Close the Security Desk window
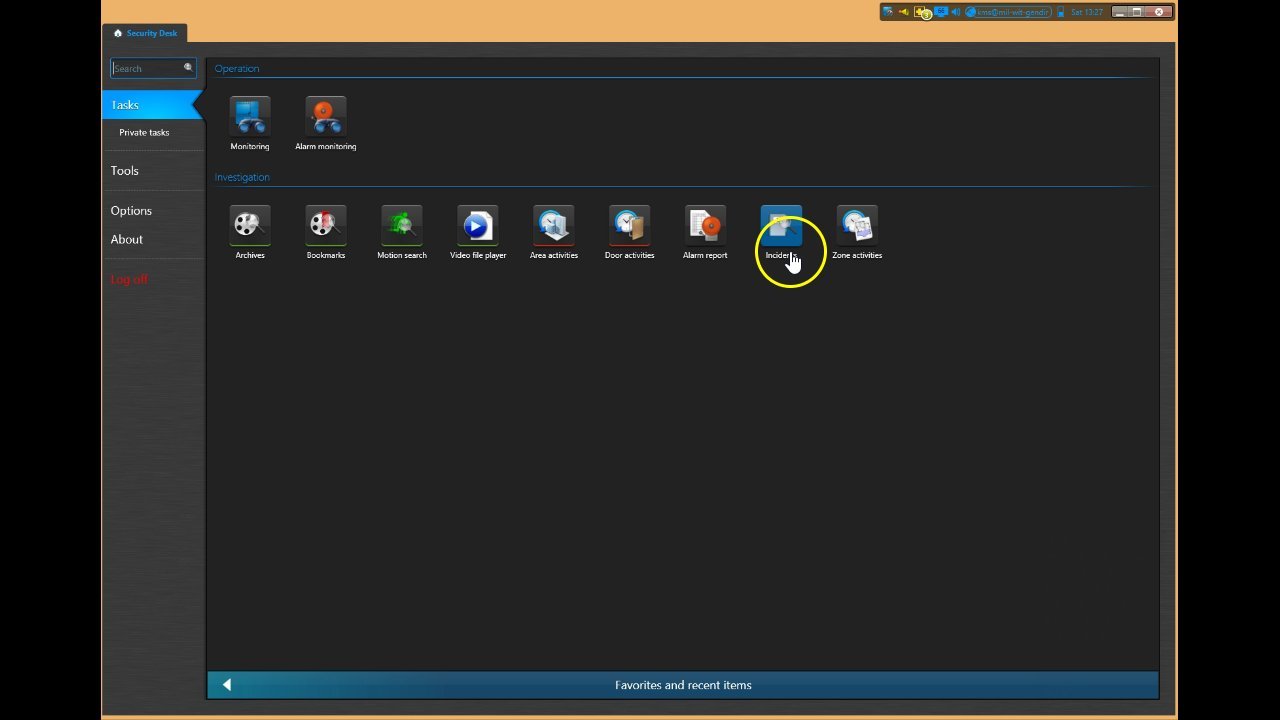The image size is (1280, 720). (1160, 12)
